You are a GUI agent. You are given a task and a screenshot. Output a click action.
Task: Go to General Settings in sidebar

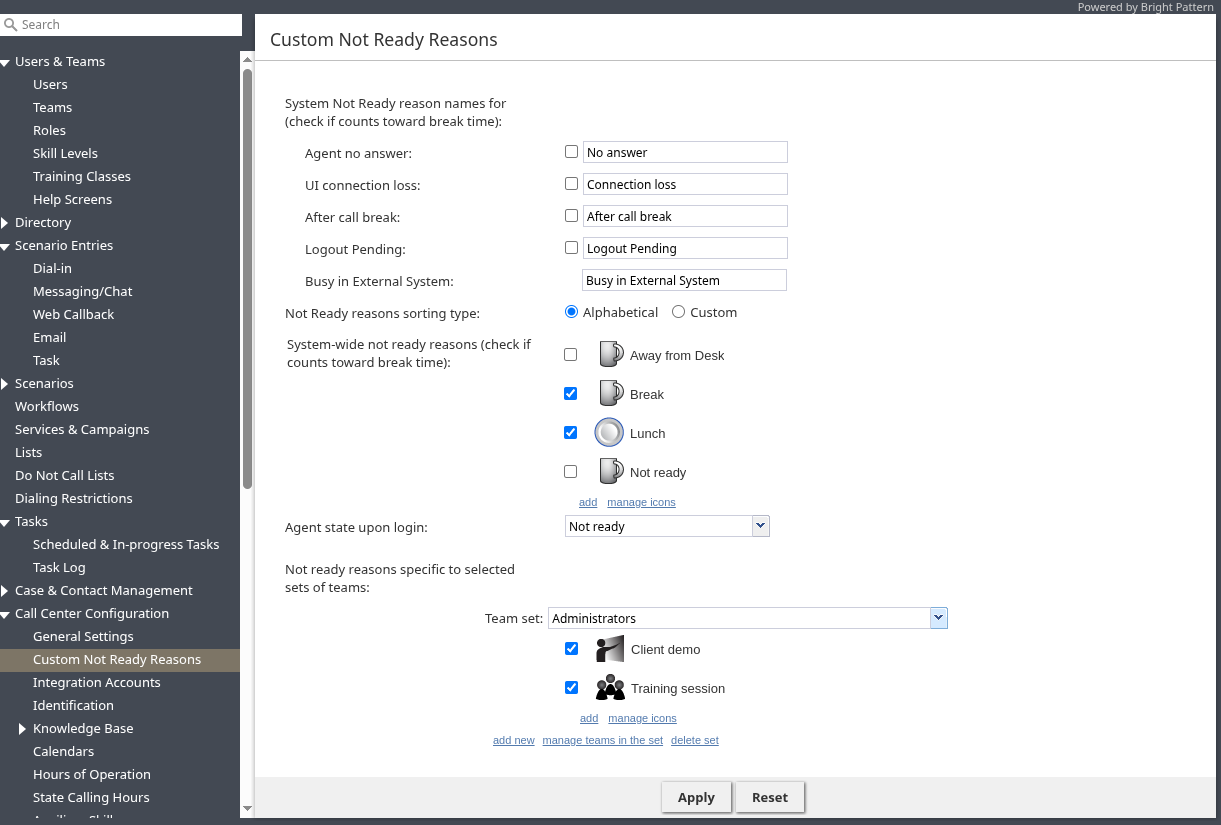pos(83,636)
